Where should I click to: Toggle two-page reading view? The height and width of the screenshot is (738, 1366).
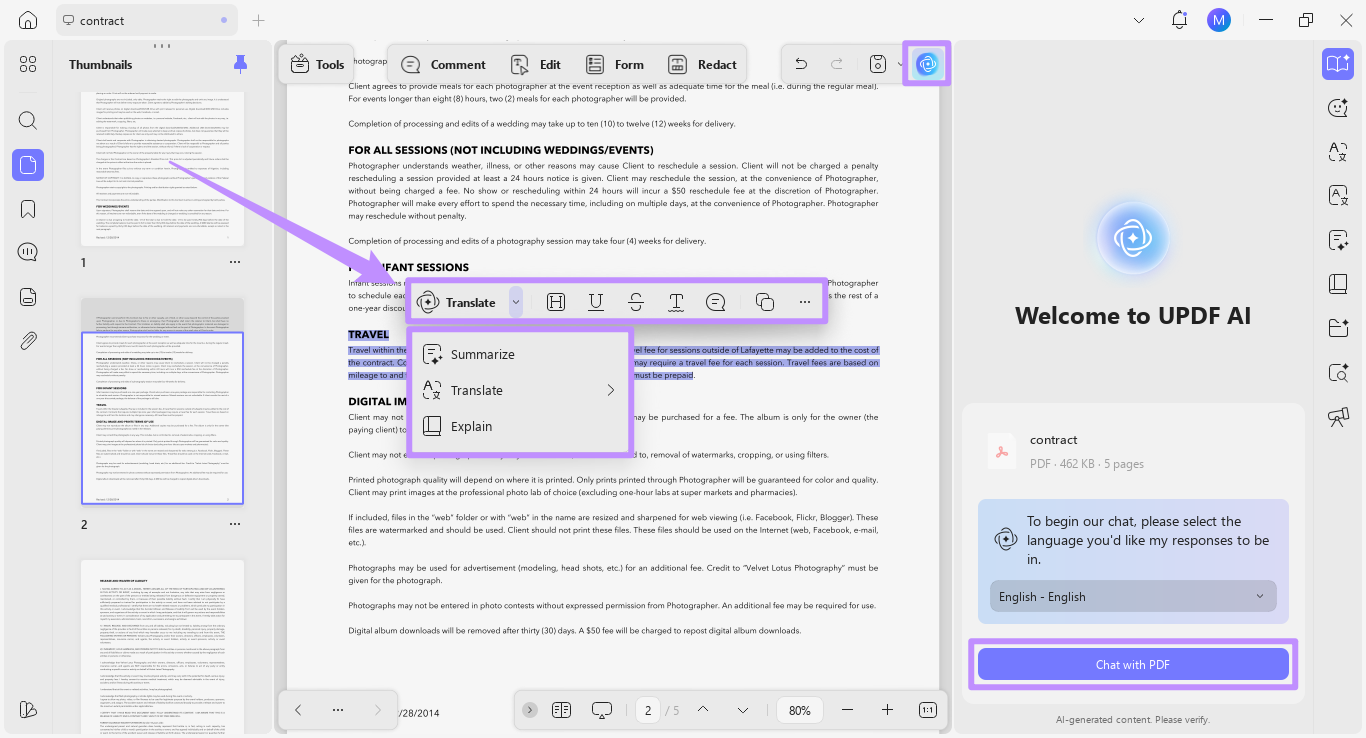click(561, 710)
